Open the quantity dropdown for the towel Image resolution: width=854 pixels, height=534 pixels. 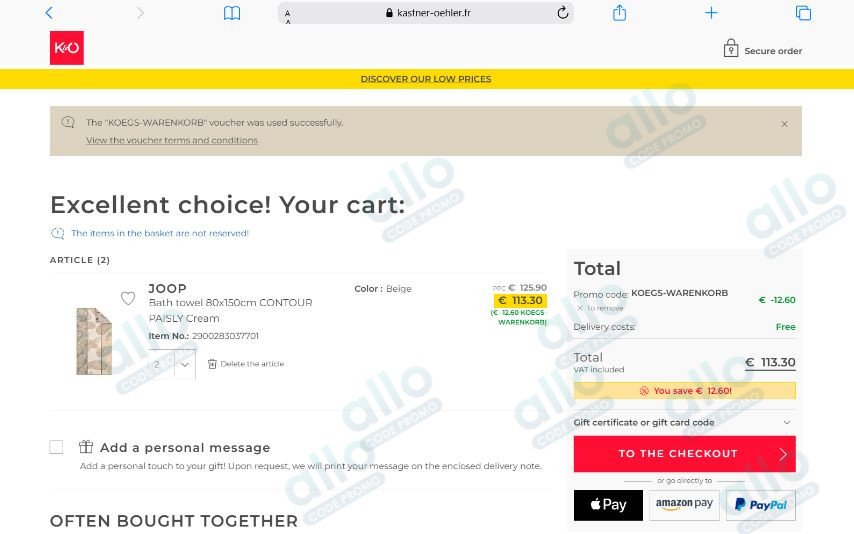coord(172,365)
